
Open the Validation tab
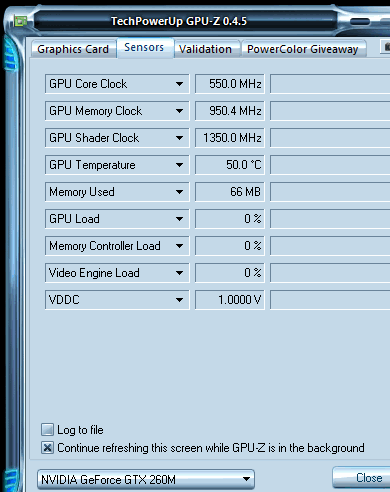click(206, 49)
